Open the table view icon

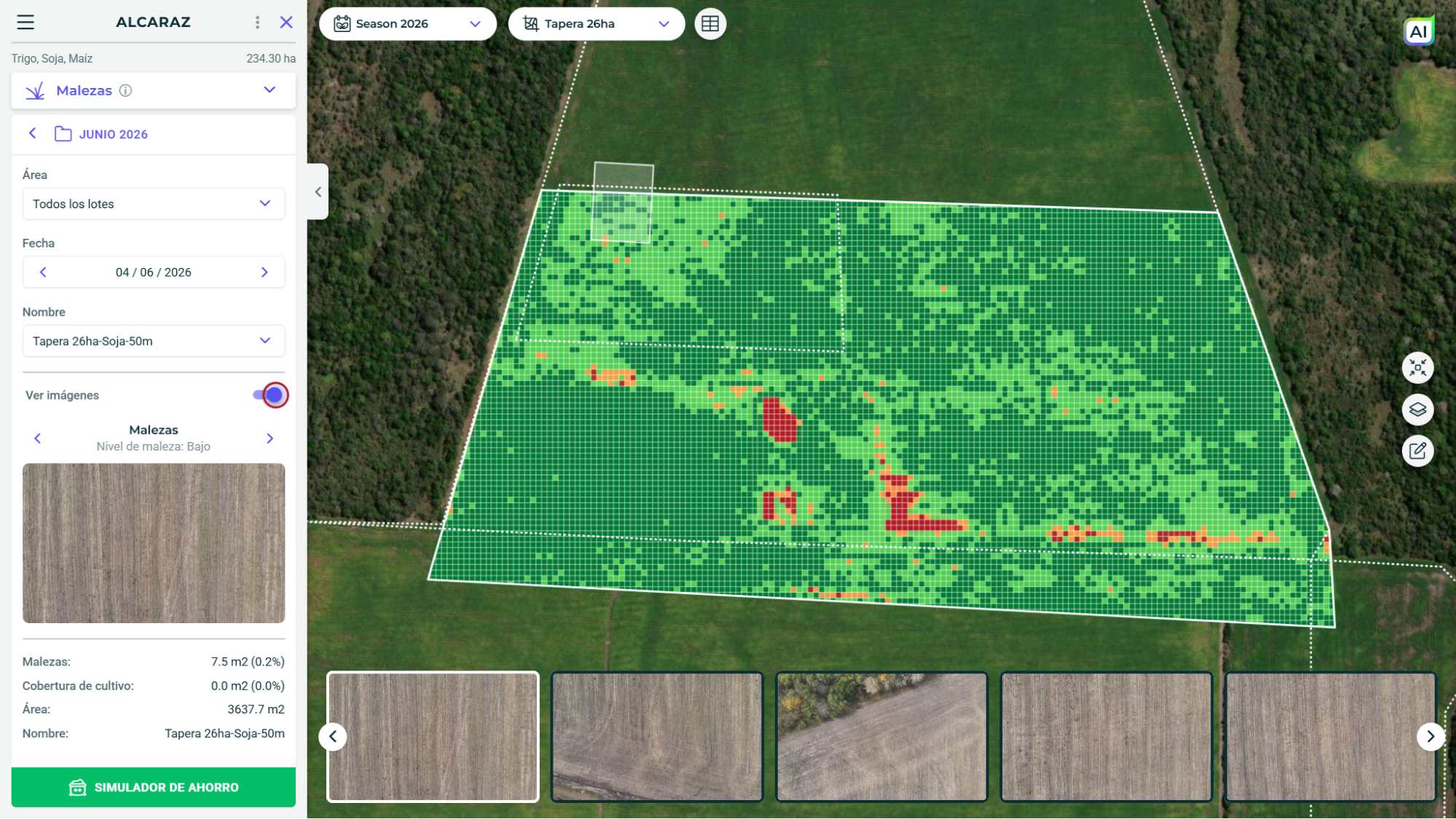coord(710,24)
